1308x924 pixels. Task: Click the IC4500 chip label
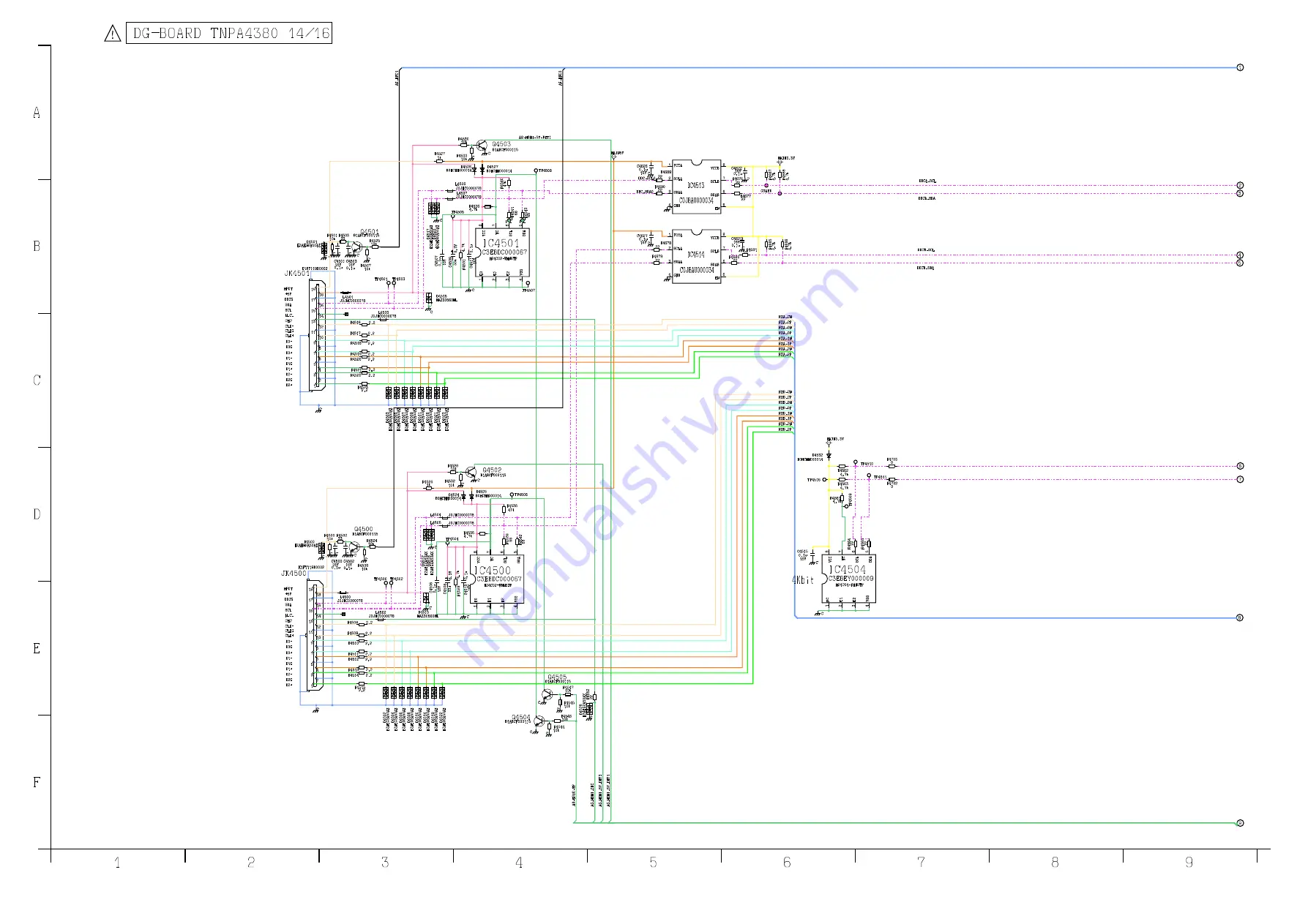point(494,570)
